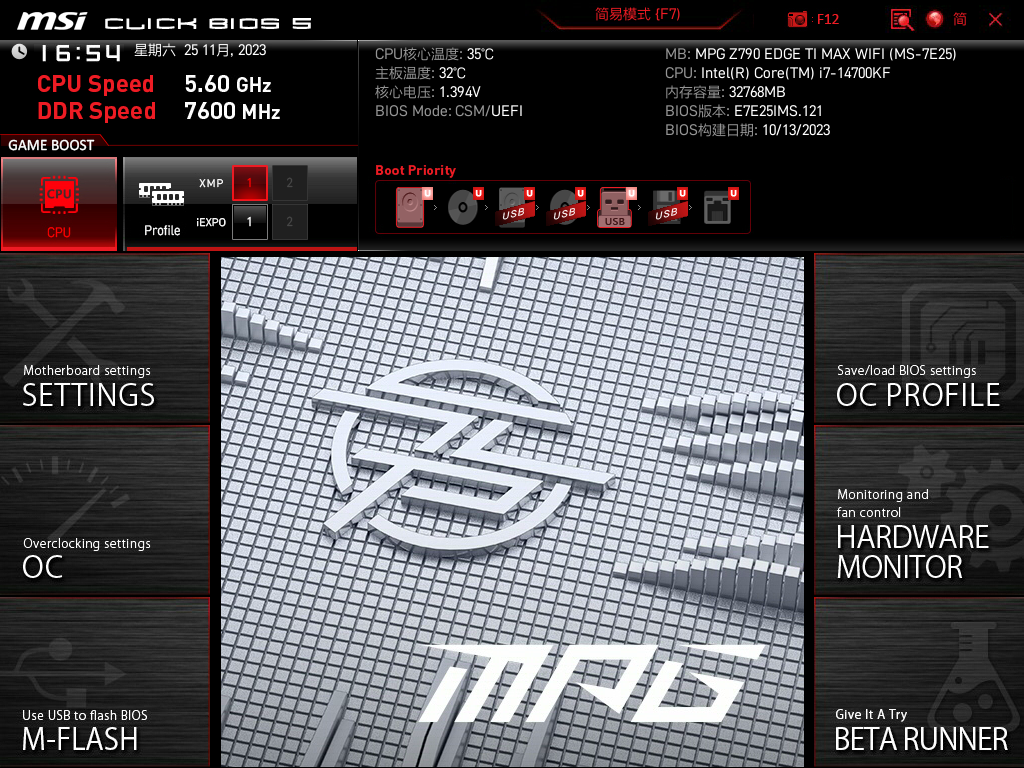Select the network boot device icon
This screenshot has height=768, width=1024.
coord(718,207)
